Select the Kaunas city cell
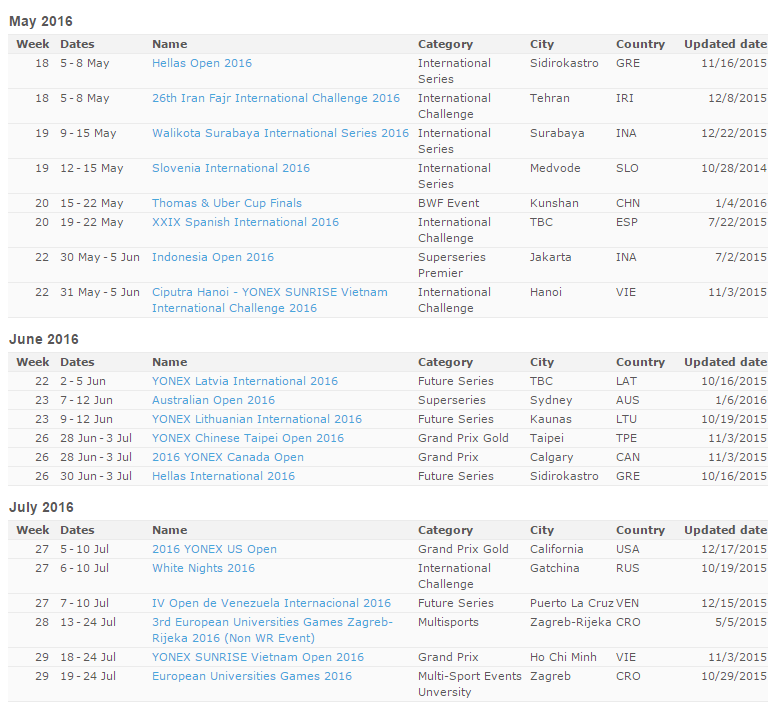This screenshot has height=704, width=775. click(x=551, y=419)
